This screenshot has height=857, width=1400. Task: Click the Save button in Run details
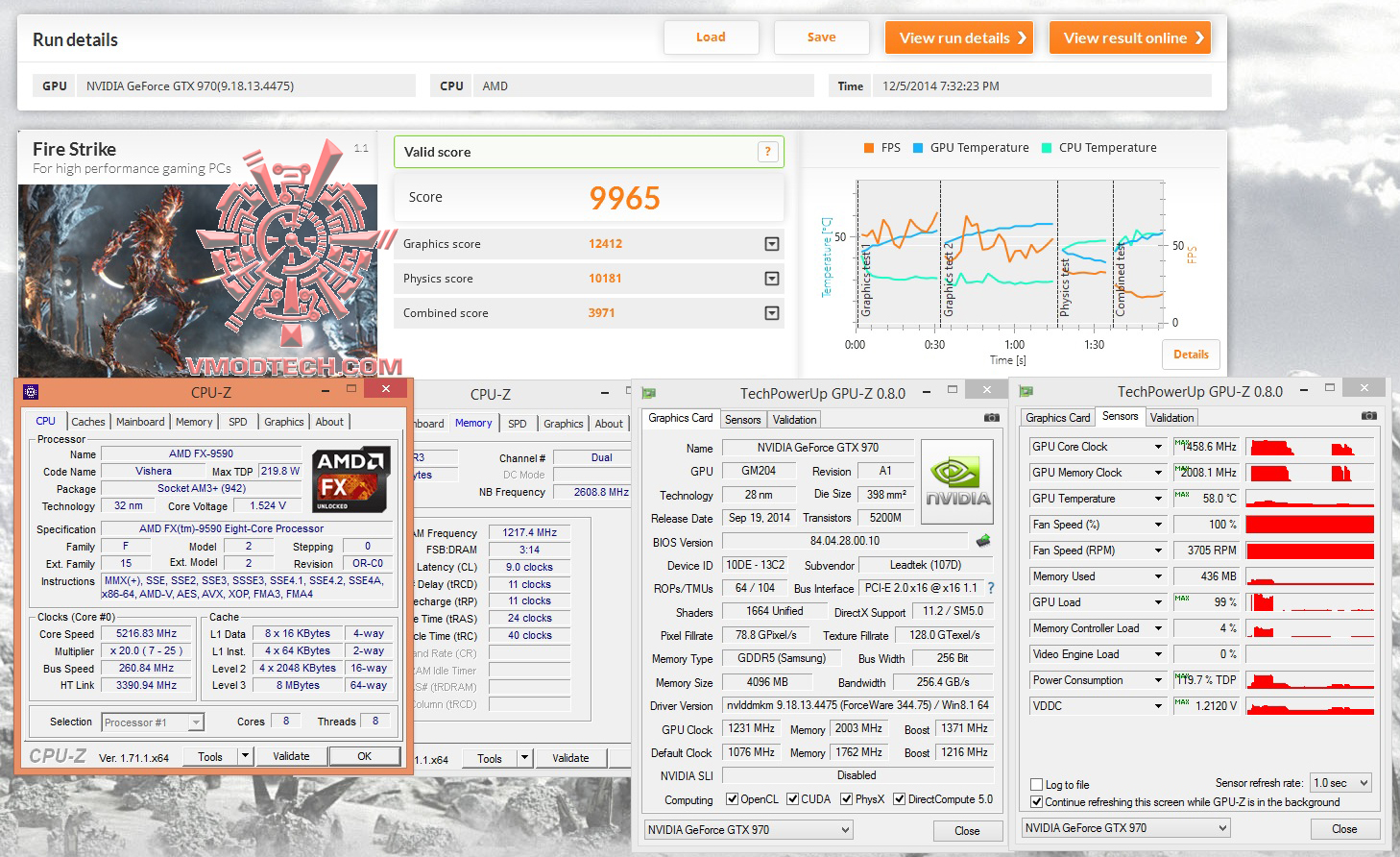click(x=821, y=37)
